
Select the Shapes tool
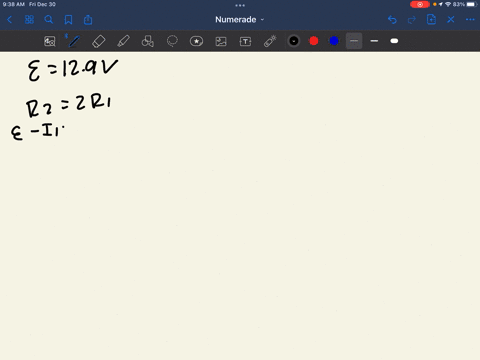point(148,41)
